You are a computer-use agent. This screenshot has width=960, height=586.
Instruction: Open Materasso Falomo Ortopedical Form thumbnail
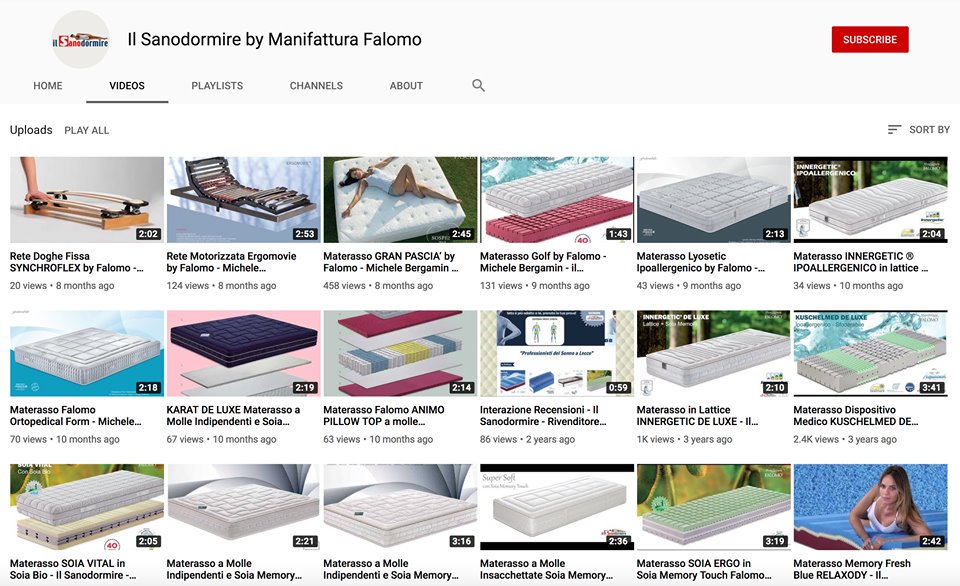[87, 353]
